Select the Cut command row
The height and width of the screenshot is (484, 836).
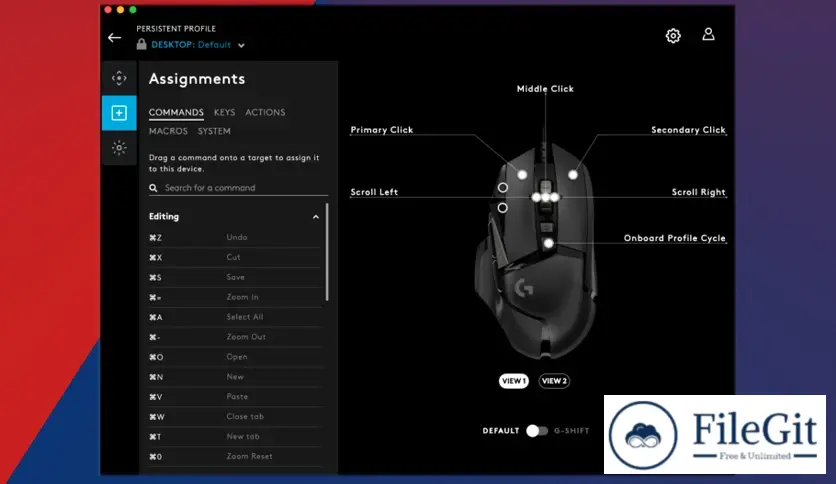[x=236, y=257]
